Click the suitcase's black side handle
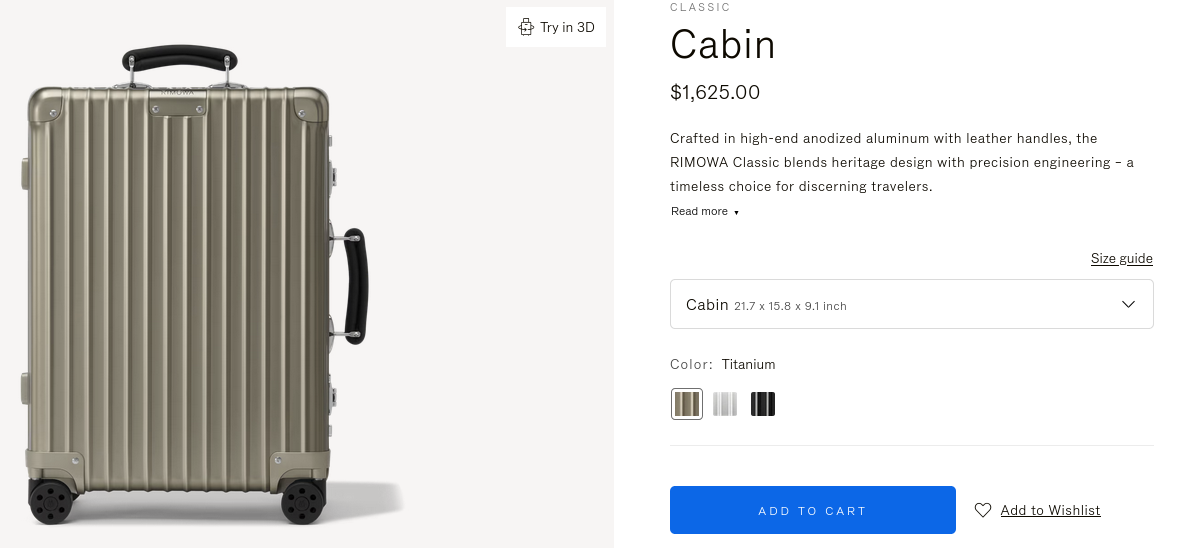The height and width of the screenshot is (548, 1182). [x=355, y=287]
